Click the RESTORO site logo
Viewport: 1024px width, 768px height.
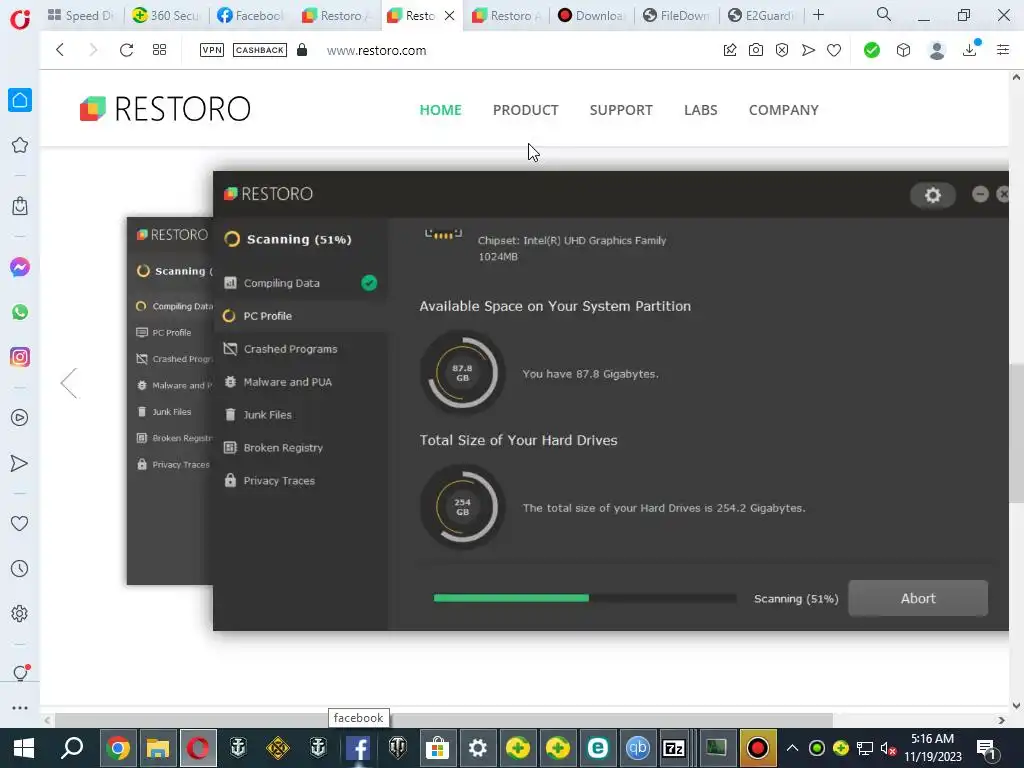pyautogui.click(x=165, y=108)
